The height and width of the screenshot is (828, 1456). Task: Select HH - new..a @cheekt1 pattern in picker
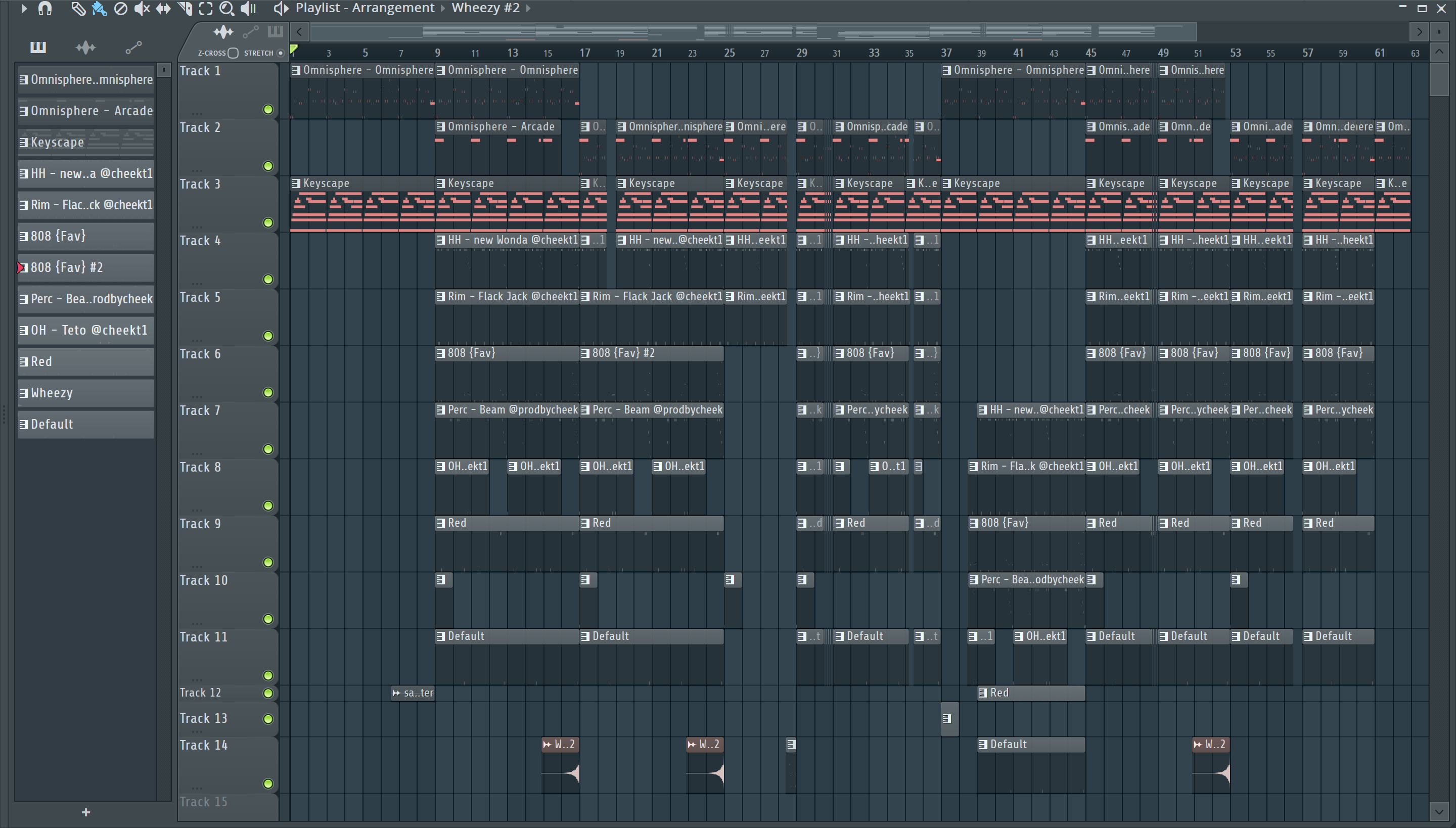click(86, 173)
